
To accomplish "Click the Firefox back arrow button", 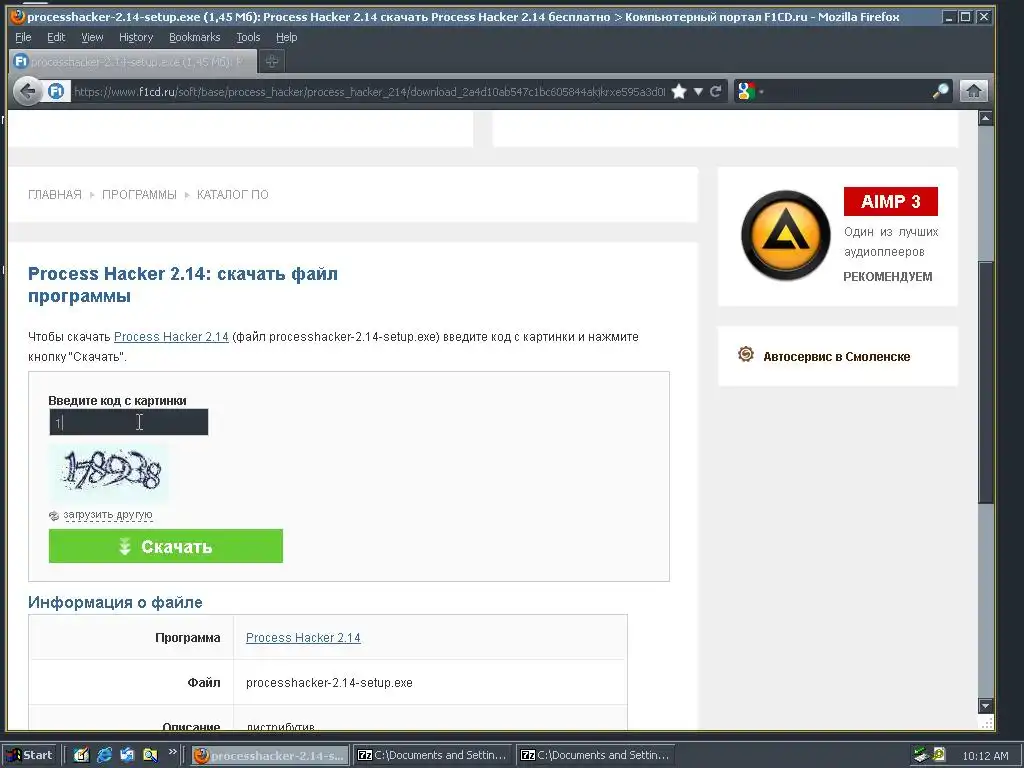I will pyautogui.click(x=27, y=91).
